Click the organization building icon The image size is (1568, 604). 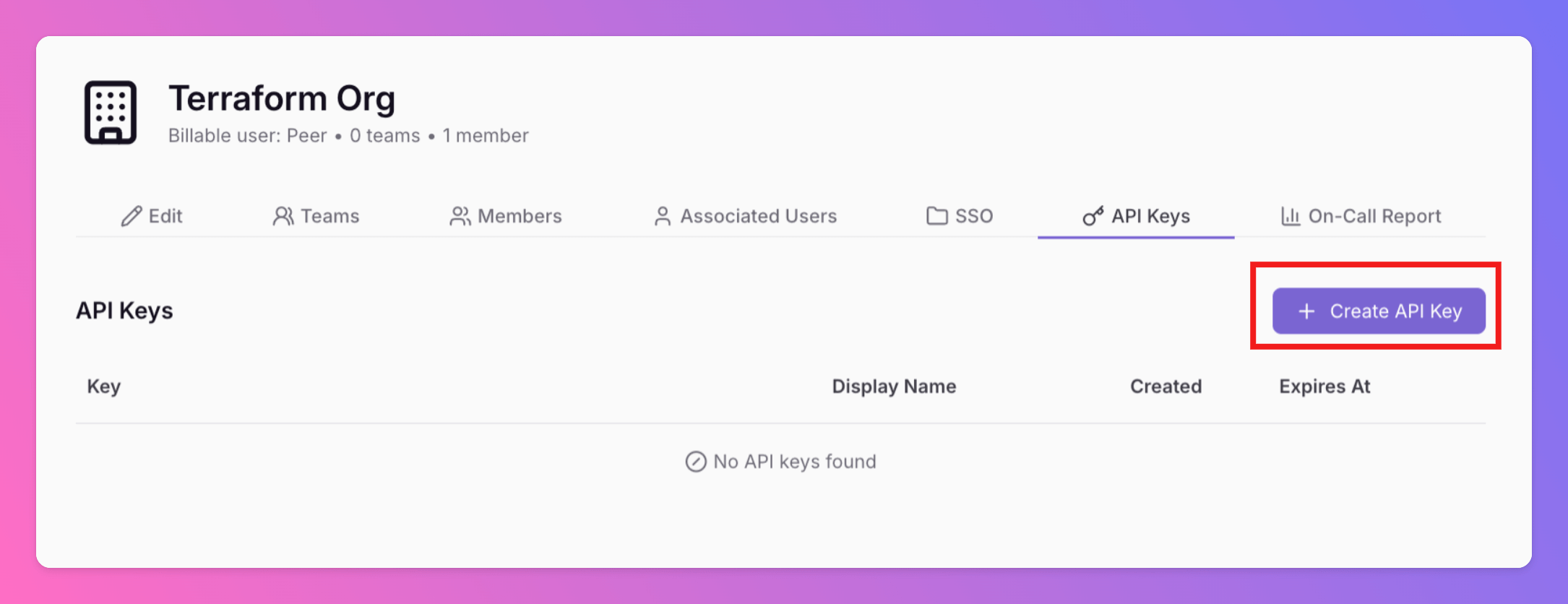click(111, 113)
